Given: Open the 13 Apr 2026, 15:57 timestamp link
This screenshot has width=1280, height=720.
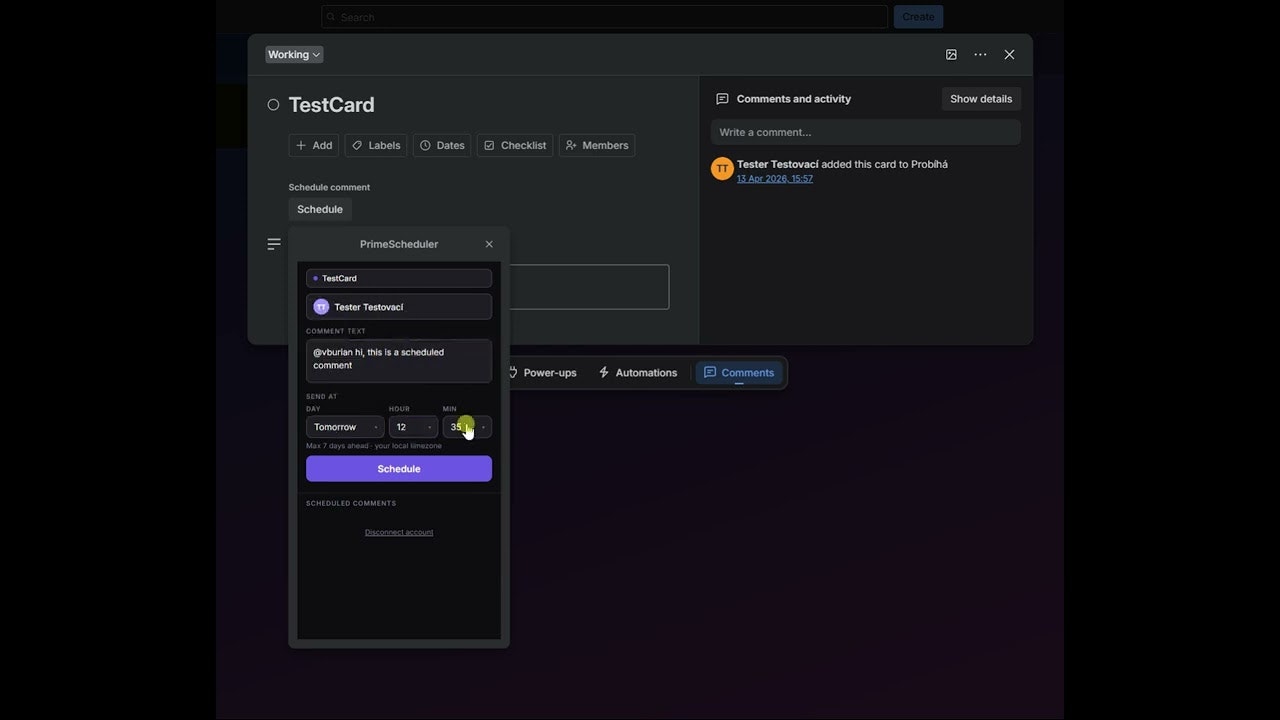Looking at the screenshot, I should coord(775,179).
